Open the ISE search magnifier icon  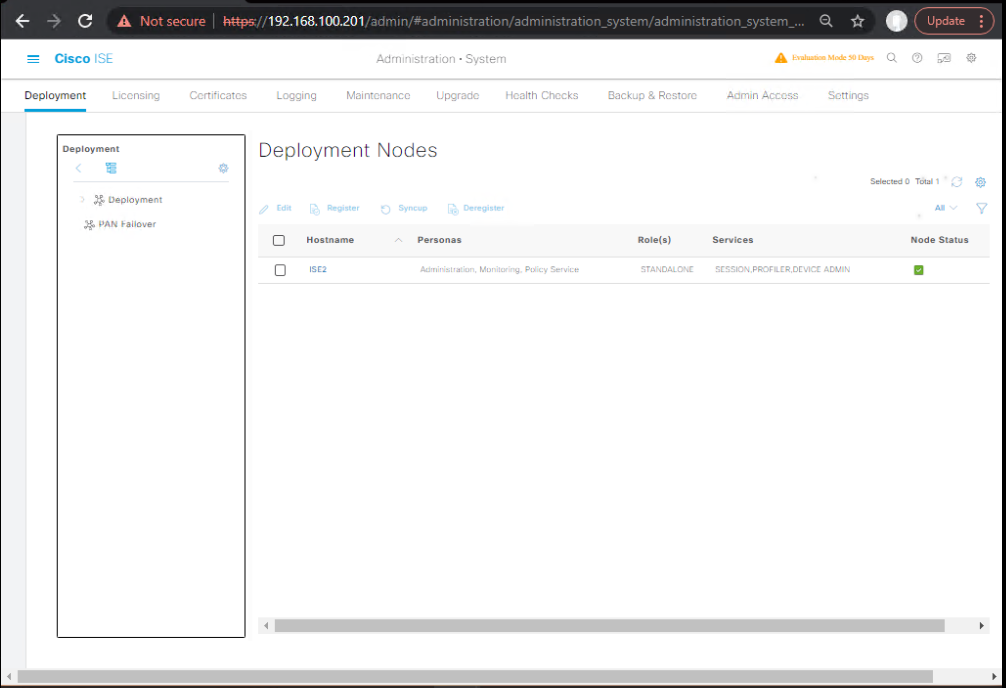pos(892,58)
